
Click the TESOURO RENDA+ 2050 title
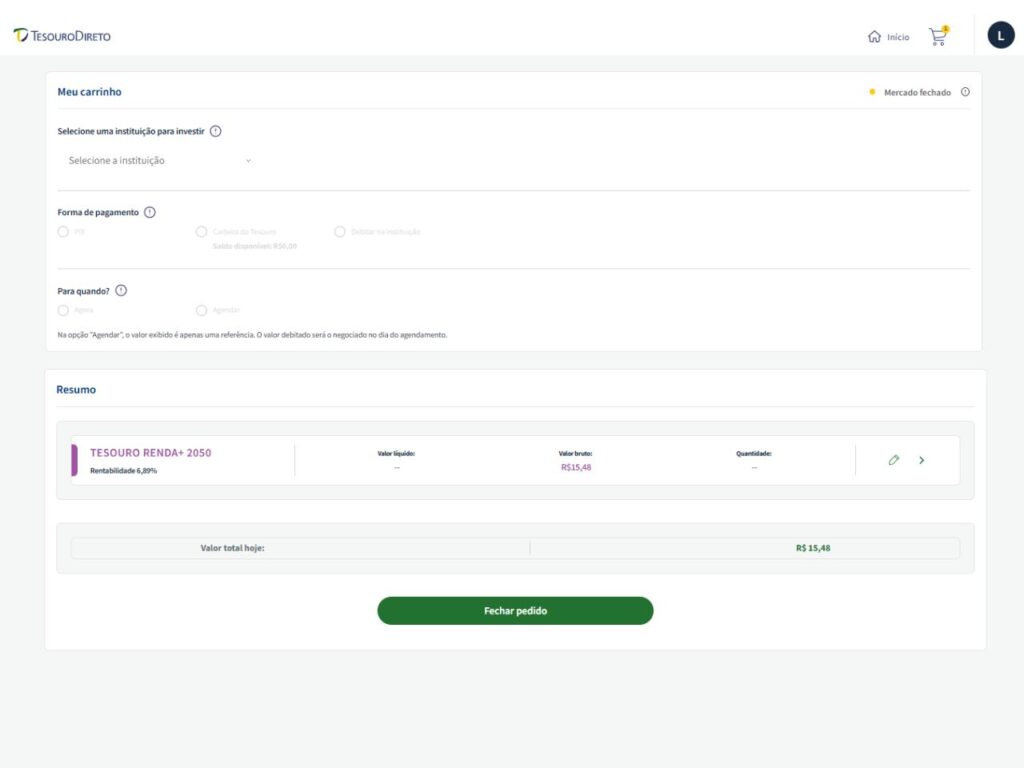pos(151,453)
